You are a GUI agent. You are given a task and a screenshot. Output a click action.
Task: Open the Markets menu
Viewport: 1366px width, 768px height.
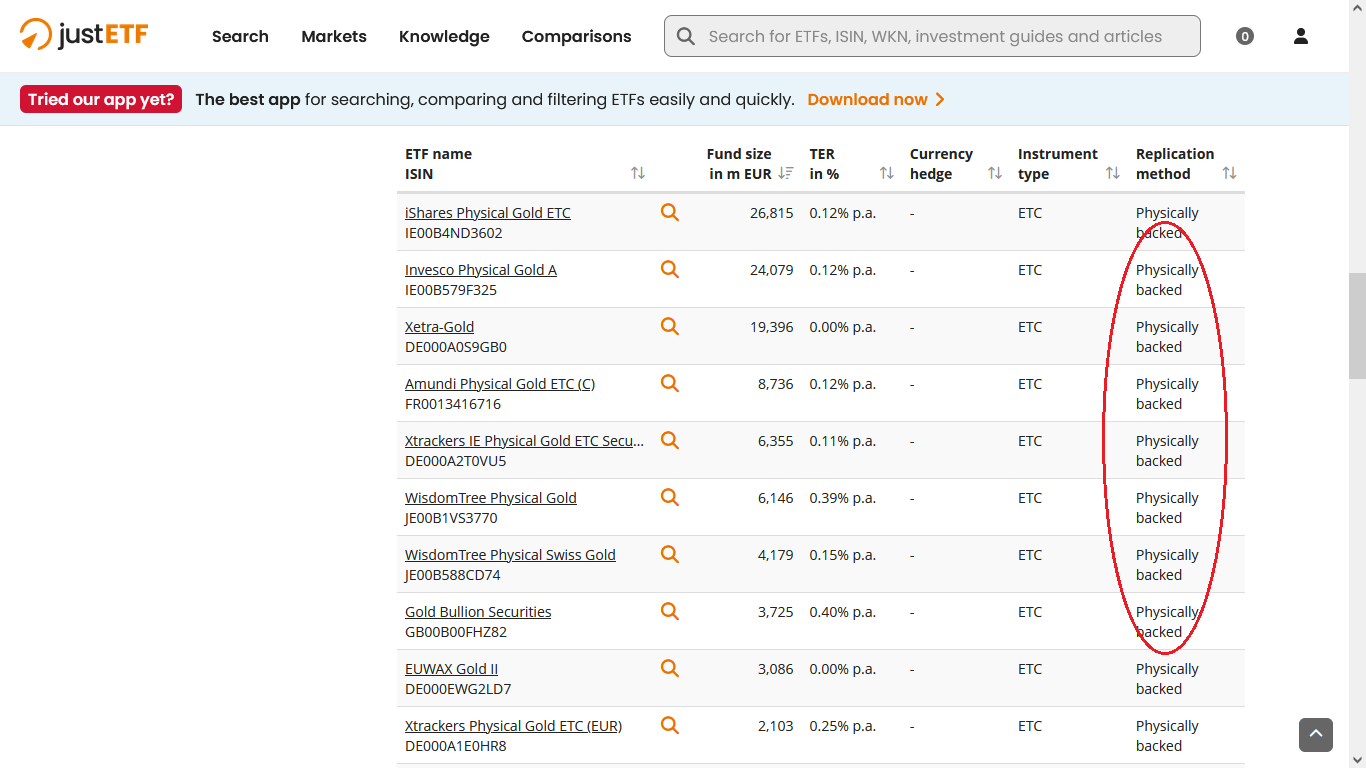point(334,36)
